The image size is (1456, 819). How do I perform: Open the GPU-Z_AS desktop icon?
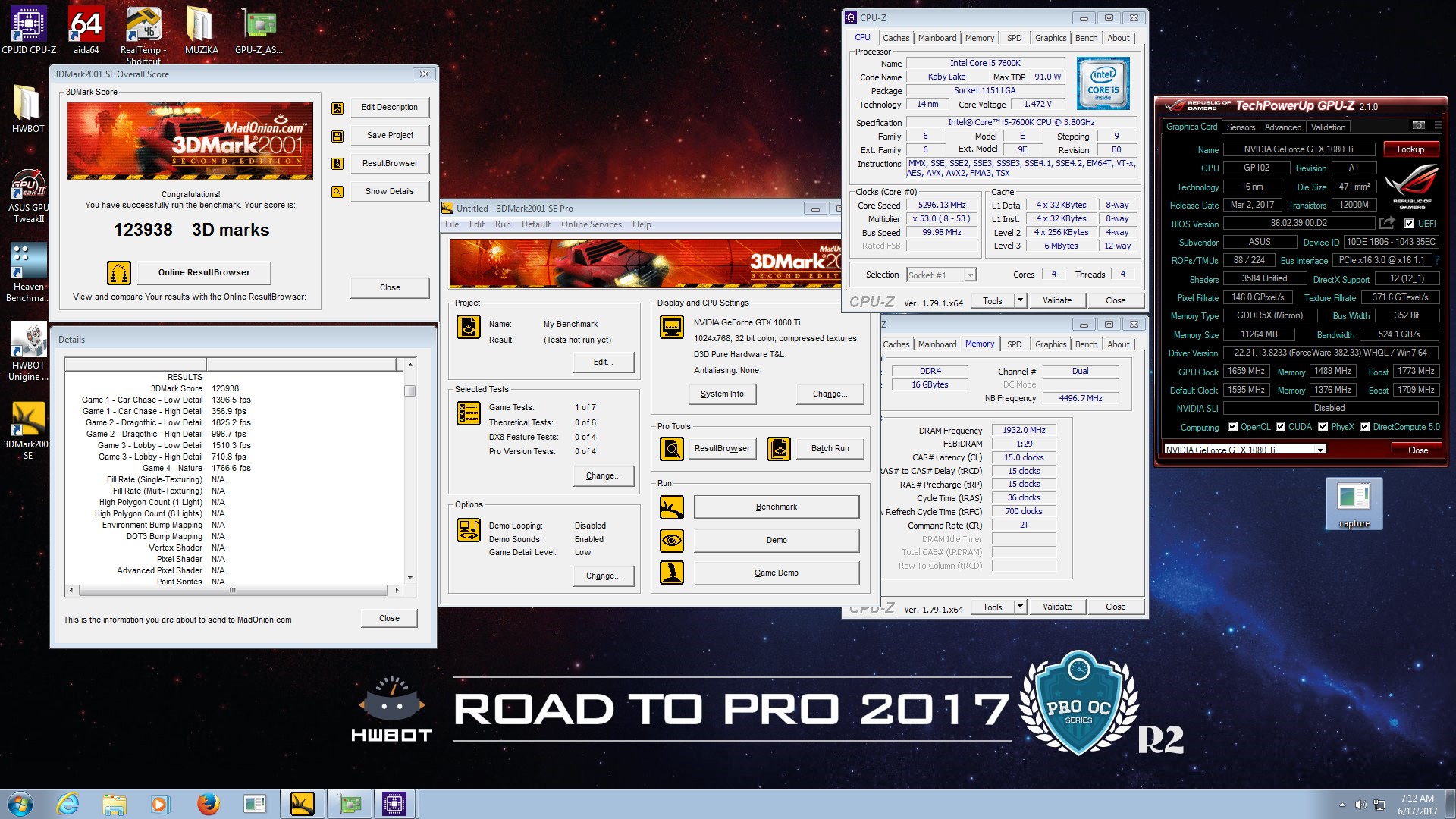pyautogui.click(x=259, y=30)
